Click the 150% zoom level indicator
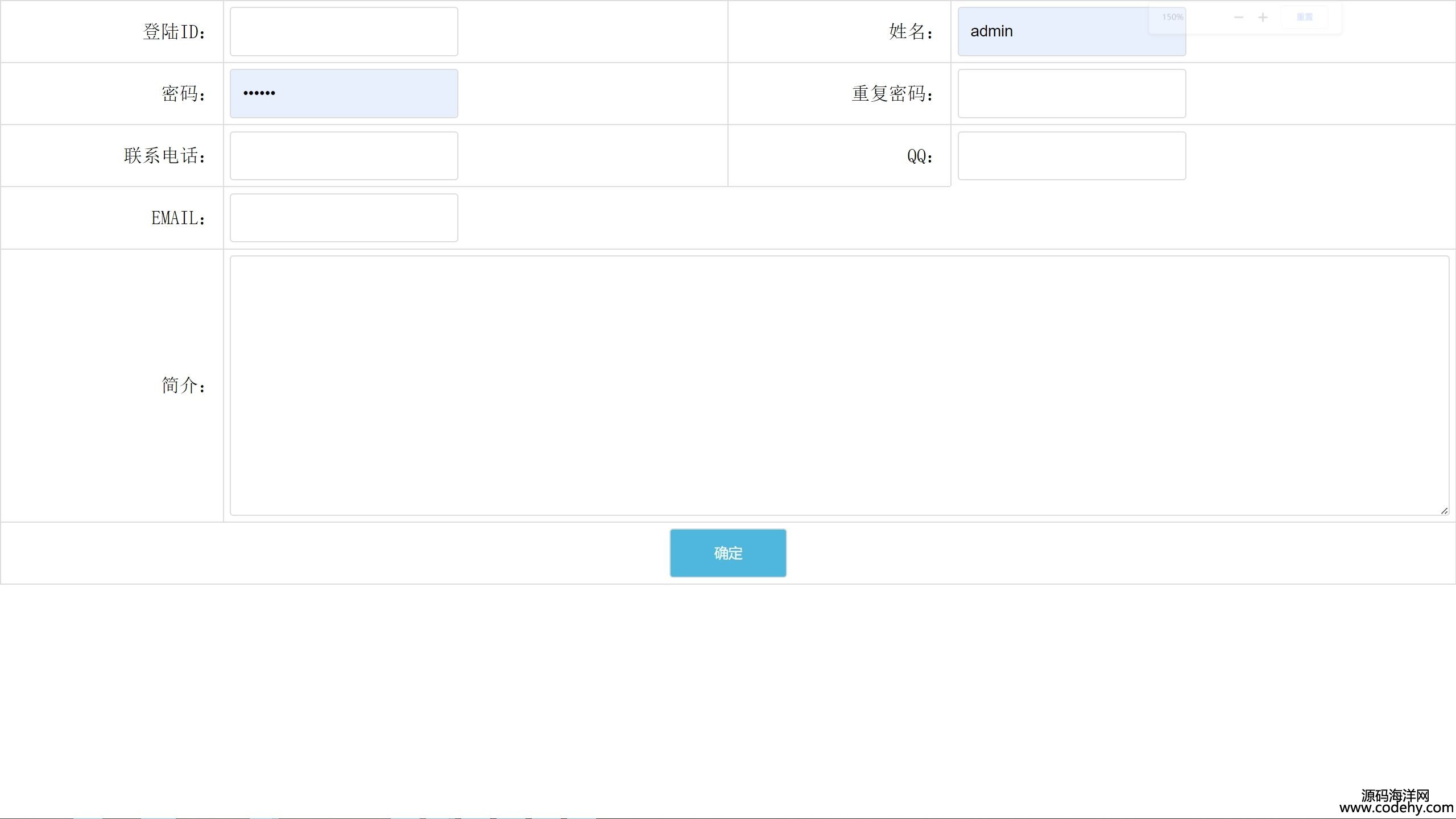Viewport: 1456px width, 819px height. pyautogui.click(x=1172, y=18)
